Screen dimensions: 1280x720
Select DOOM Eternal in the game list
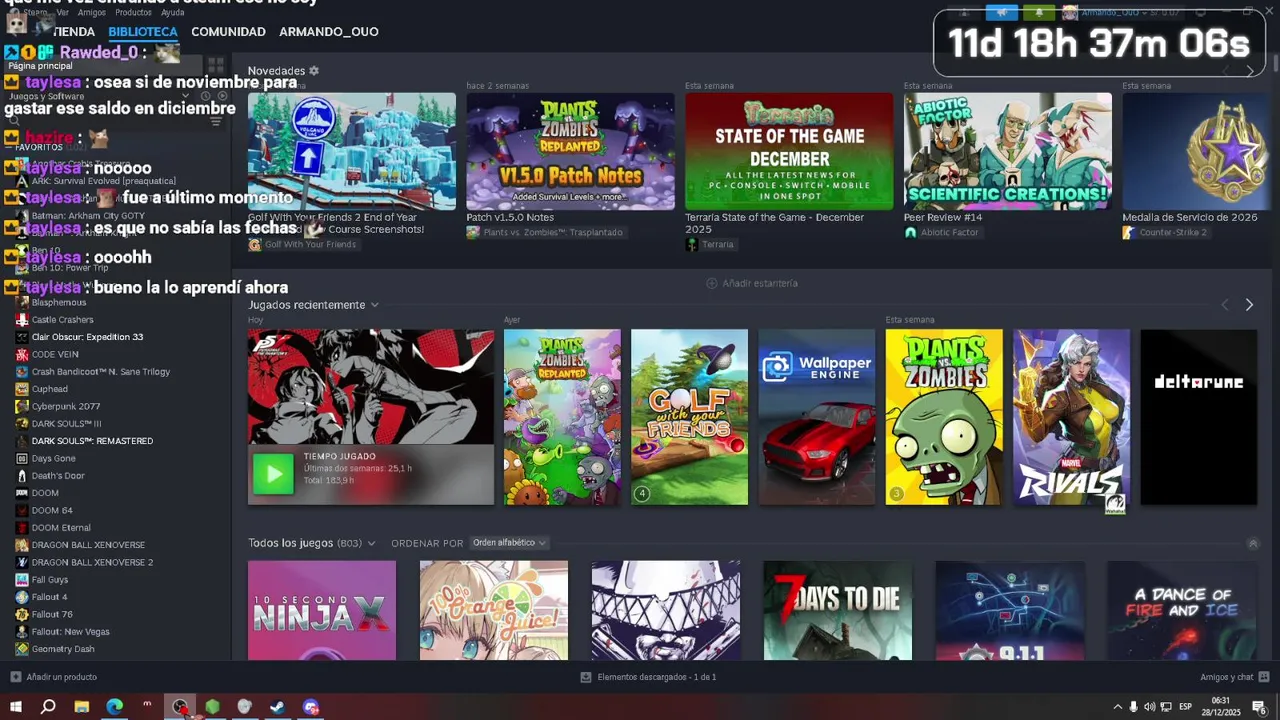[x=61, y=528]
